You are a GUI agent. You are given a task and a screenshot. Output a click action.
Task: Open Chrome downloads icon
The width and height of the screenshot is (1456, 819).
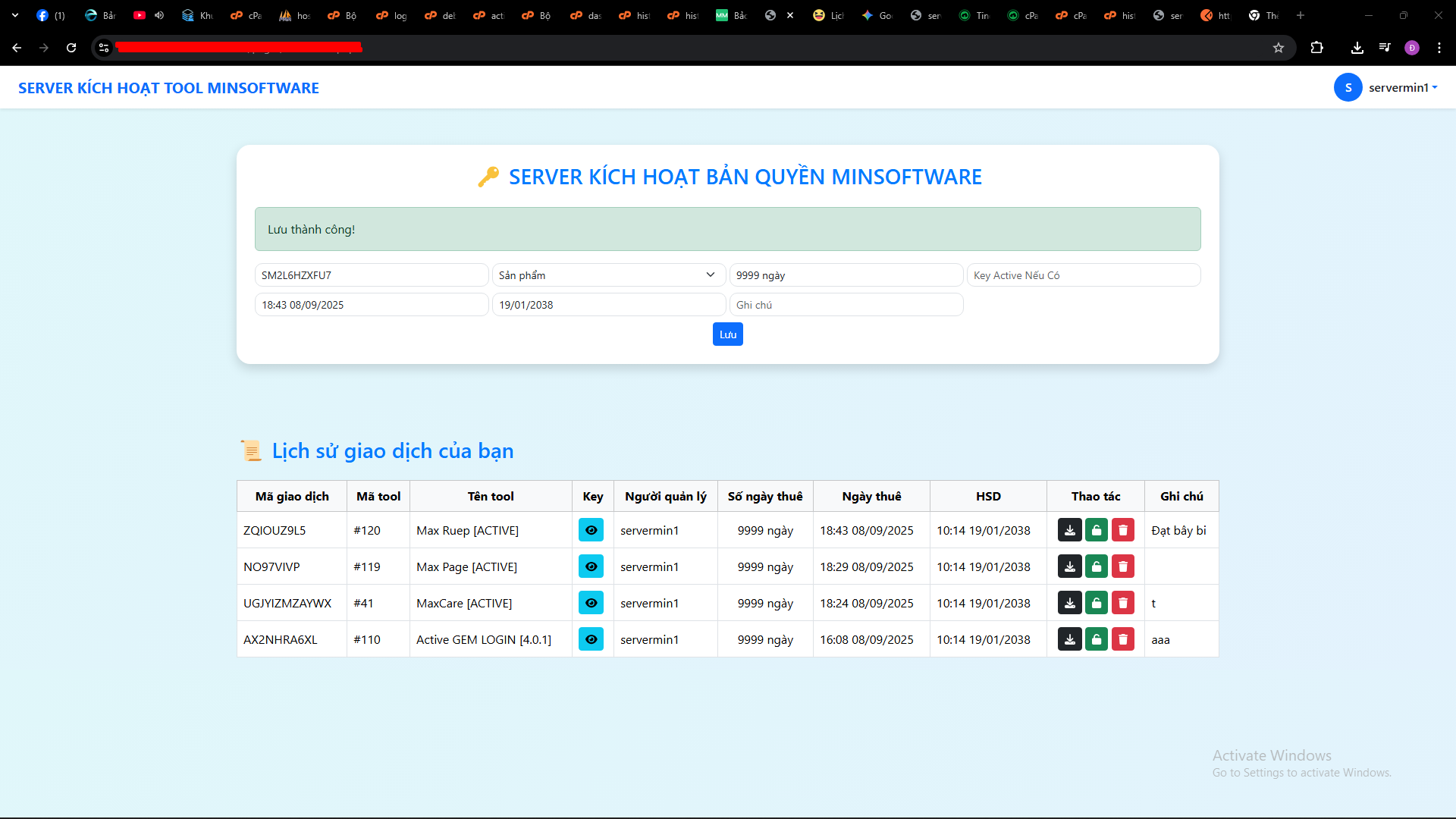tap(1357, 48)
